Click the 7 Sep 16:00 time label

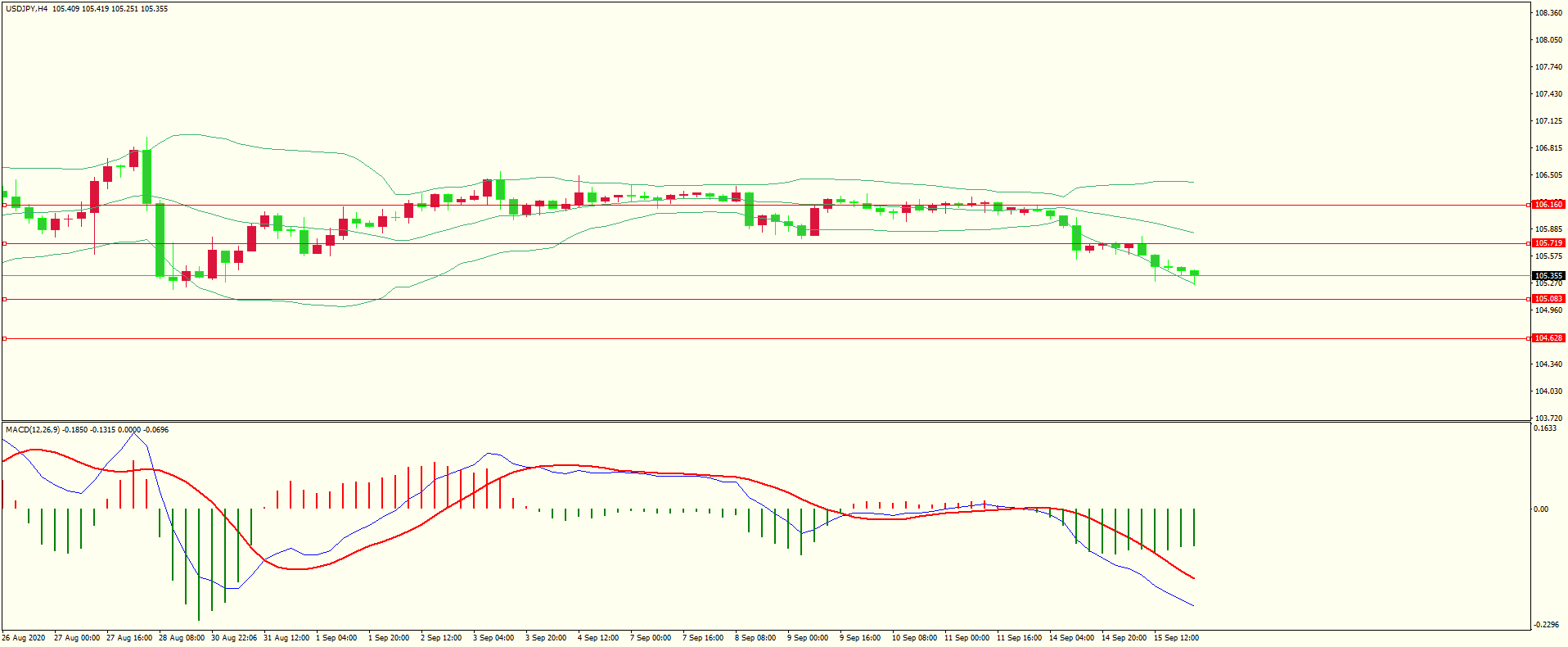coord(703,638)
